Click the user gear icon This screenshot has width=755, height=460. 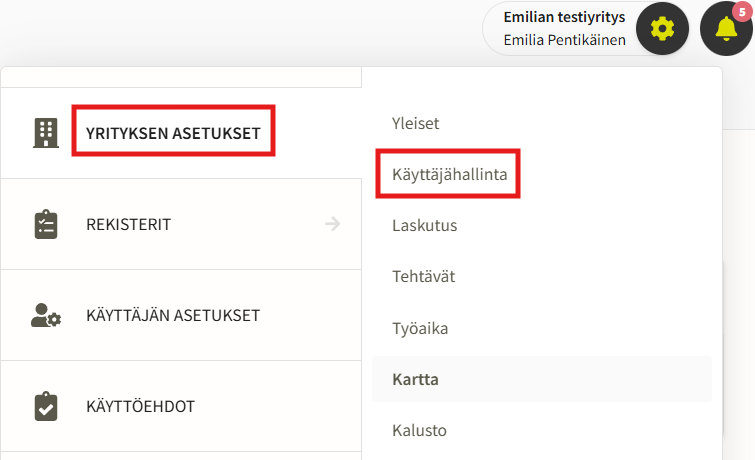click(x=46, y=315)
